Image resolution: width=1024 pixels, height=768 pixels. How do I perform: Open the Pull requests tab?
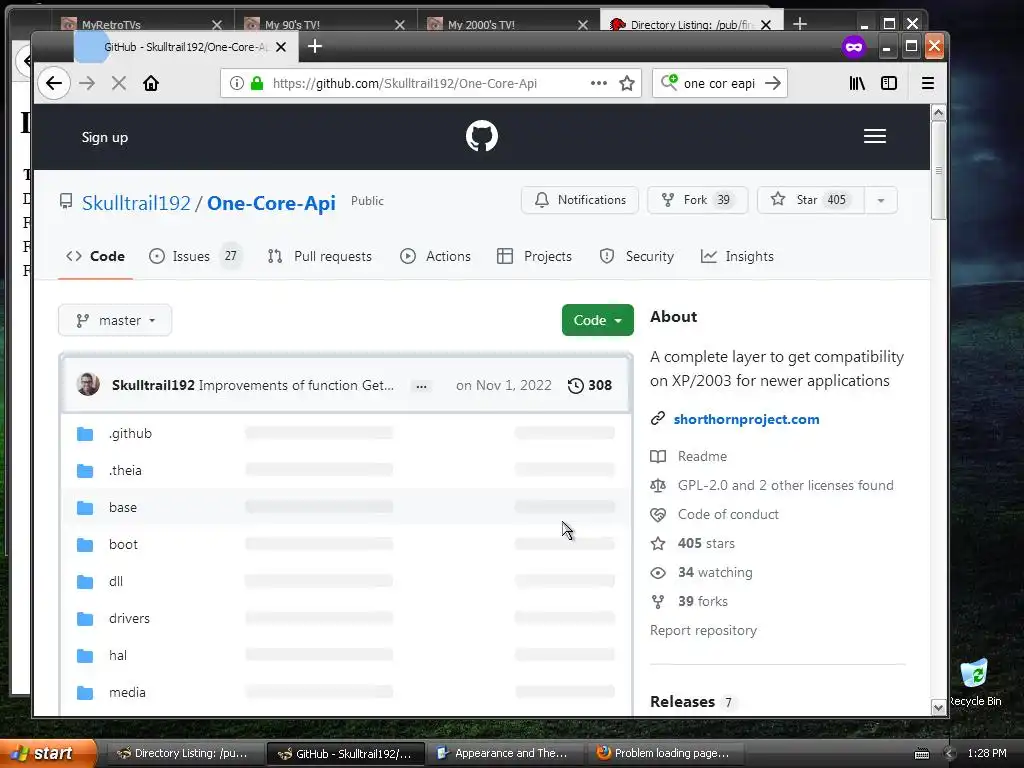pyautogui.click(x=320, y=257)
